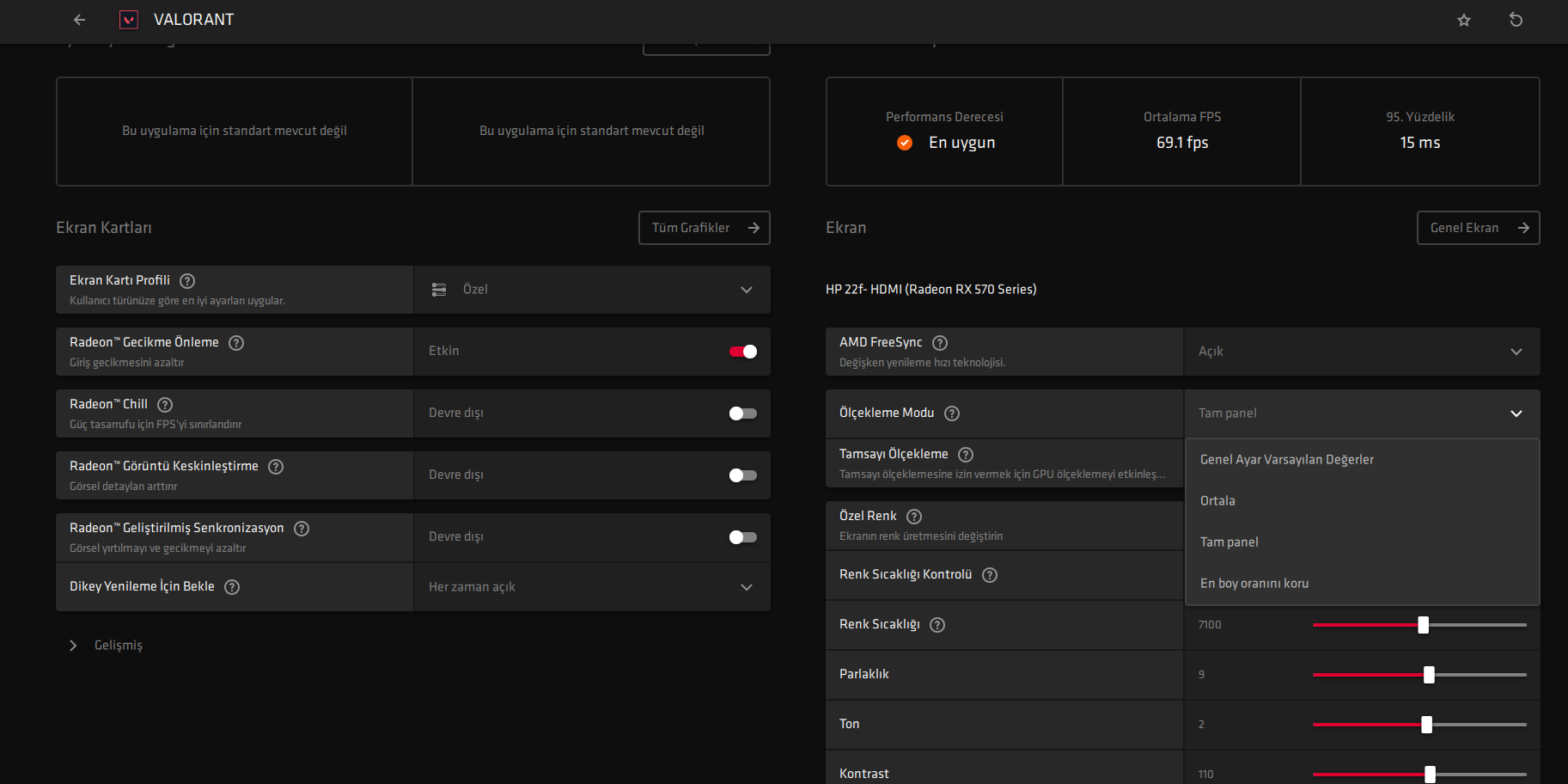Click the reset arrow icon

pyautogui.click(x=1516, y=20)
